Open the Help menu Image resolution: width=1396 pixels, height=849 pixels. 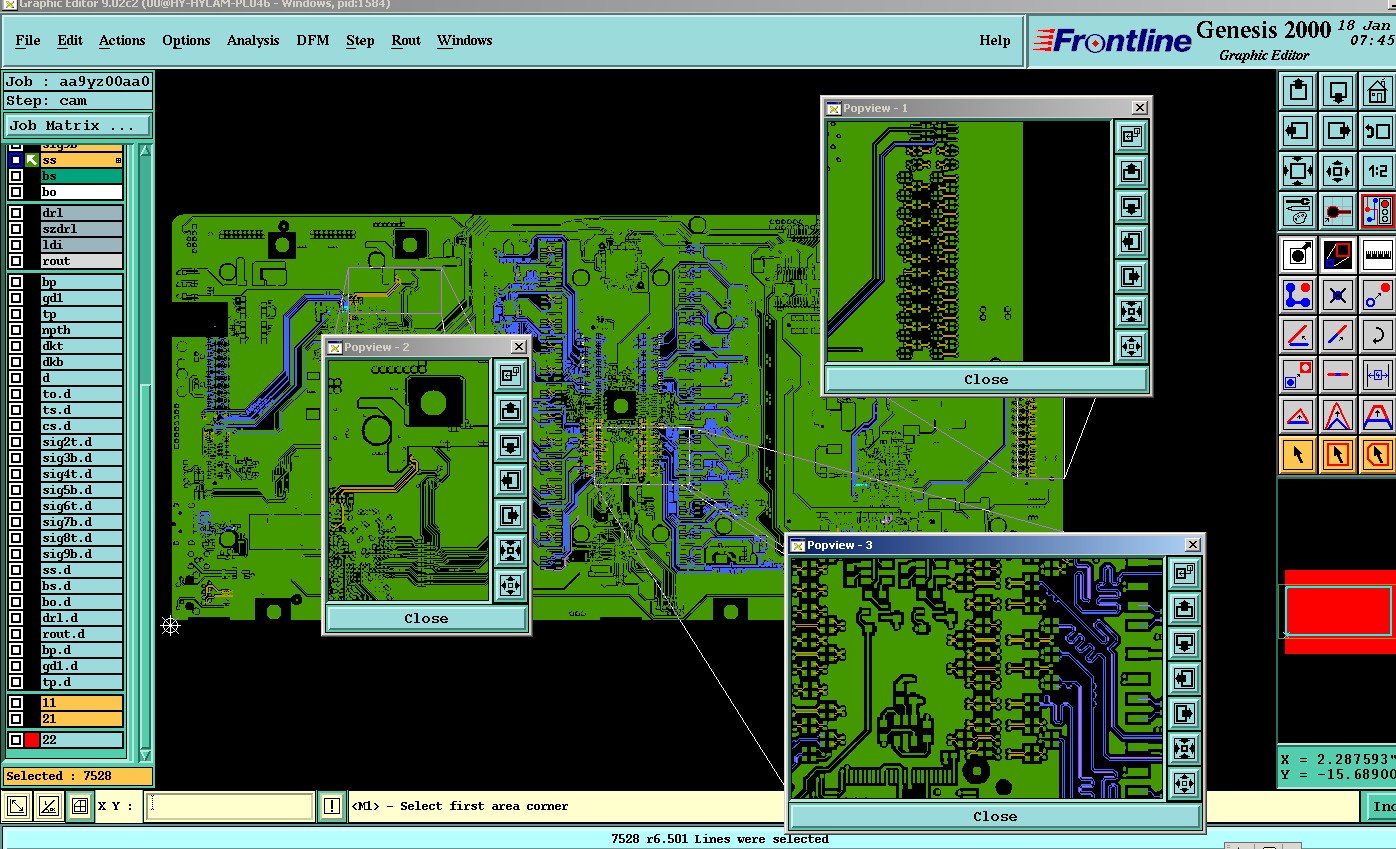[x=994, y=40]
